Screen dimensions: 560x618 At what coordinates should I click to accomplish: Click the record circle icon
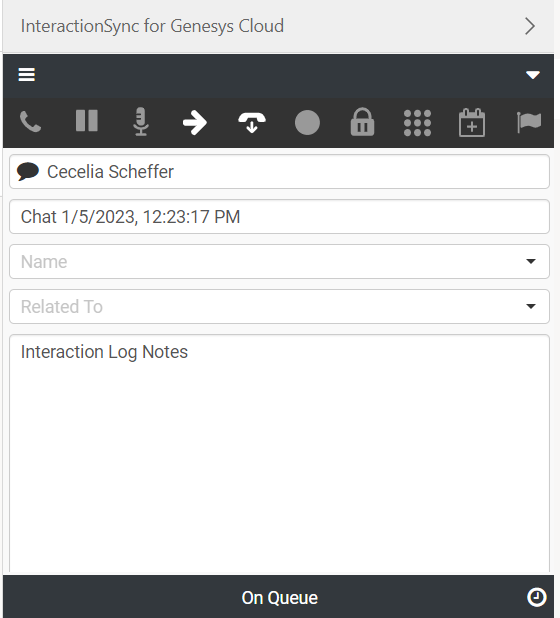click(x=307, y=123)
